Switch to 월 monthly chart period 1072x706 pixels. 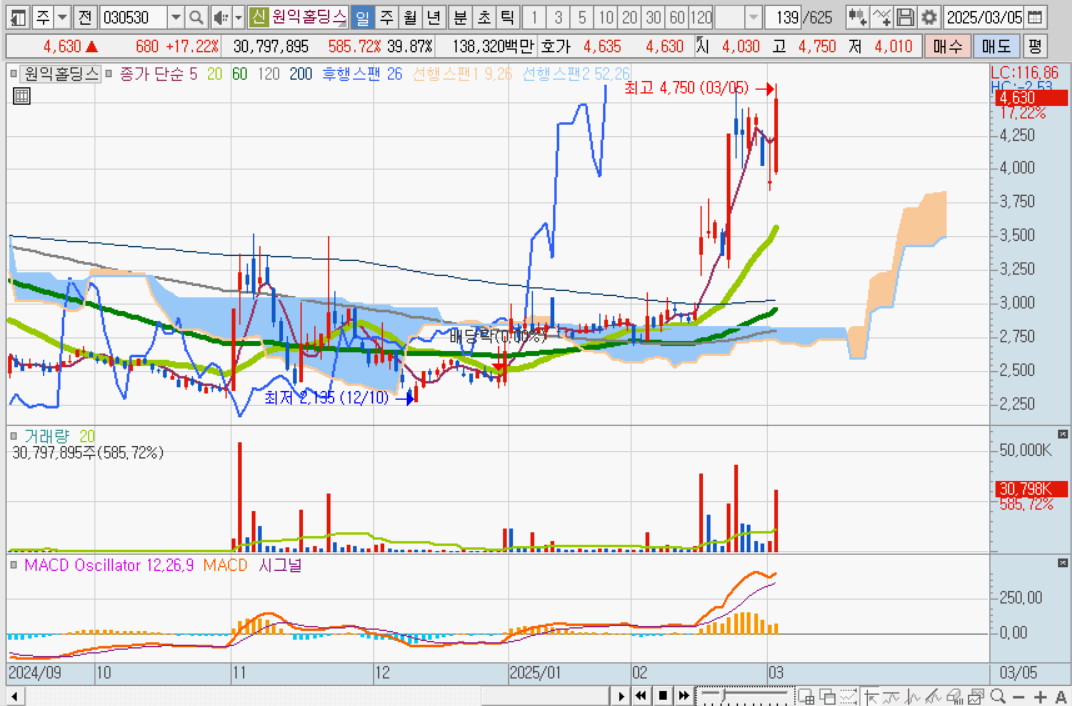point(410,17)
